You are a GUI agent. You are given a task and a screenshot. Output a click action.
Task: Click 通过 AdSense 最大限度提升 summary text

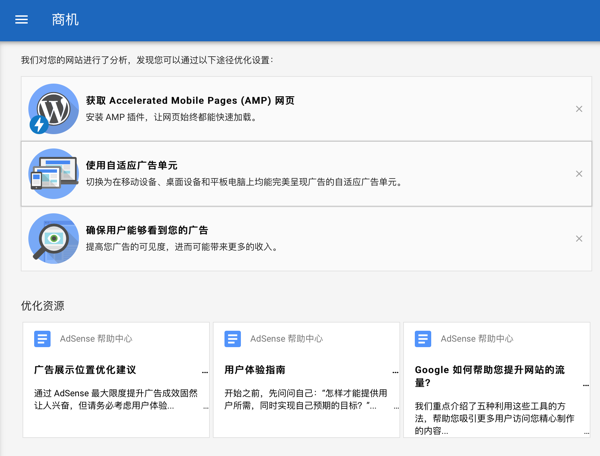pos(116,399)
